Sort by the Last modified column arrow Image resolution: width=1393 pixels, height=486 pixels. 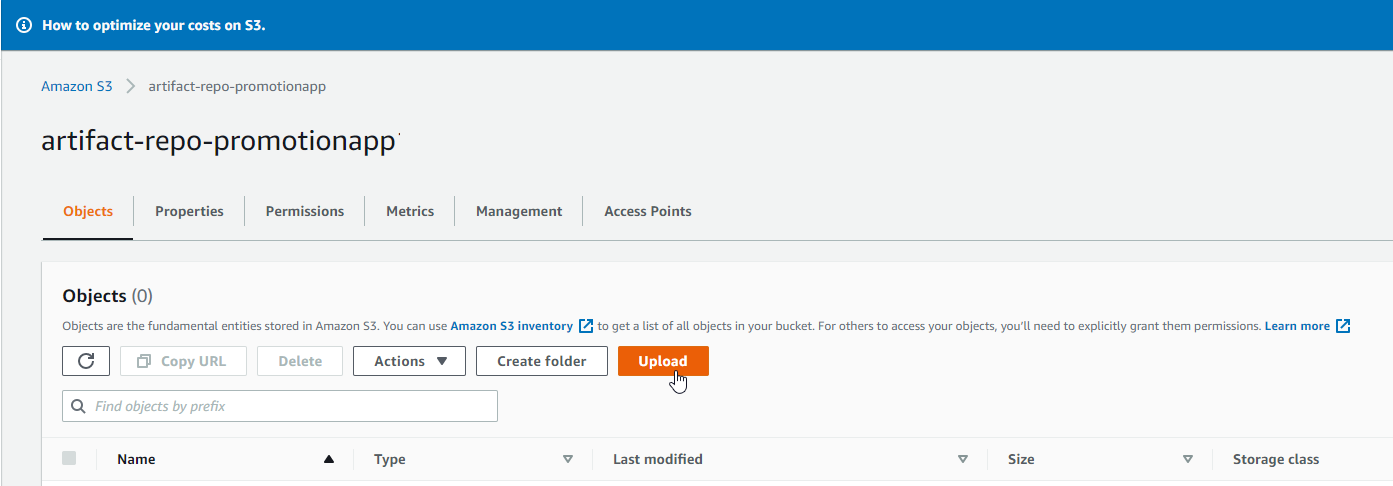click(963, 460)
